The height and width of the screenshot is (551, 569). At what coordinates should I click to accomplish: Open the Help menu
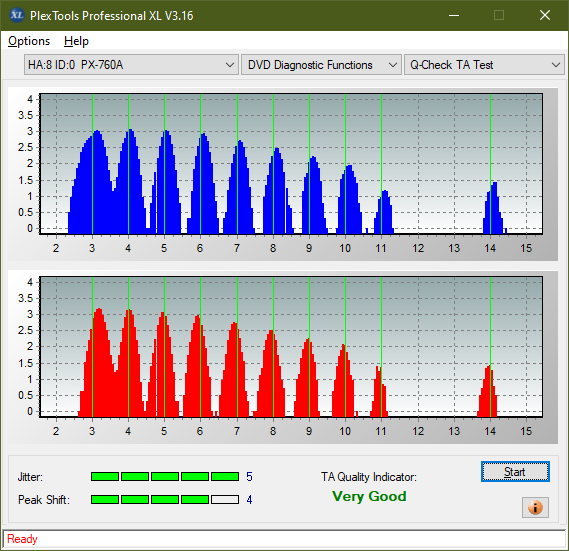coord(76,41)
